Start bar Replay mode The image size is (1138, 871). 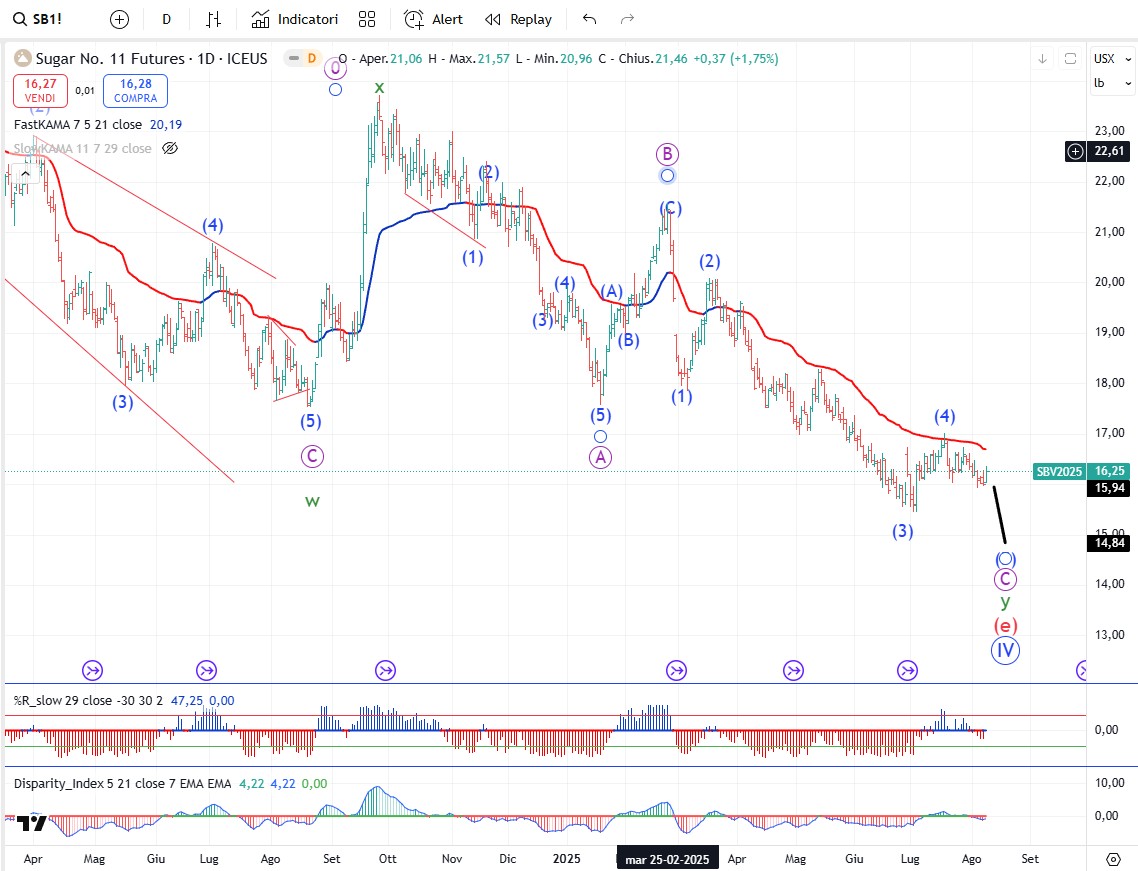point(518,19)
